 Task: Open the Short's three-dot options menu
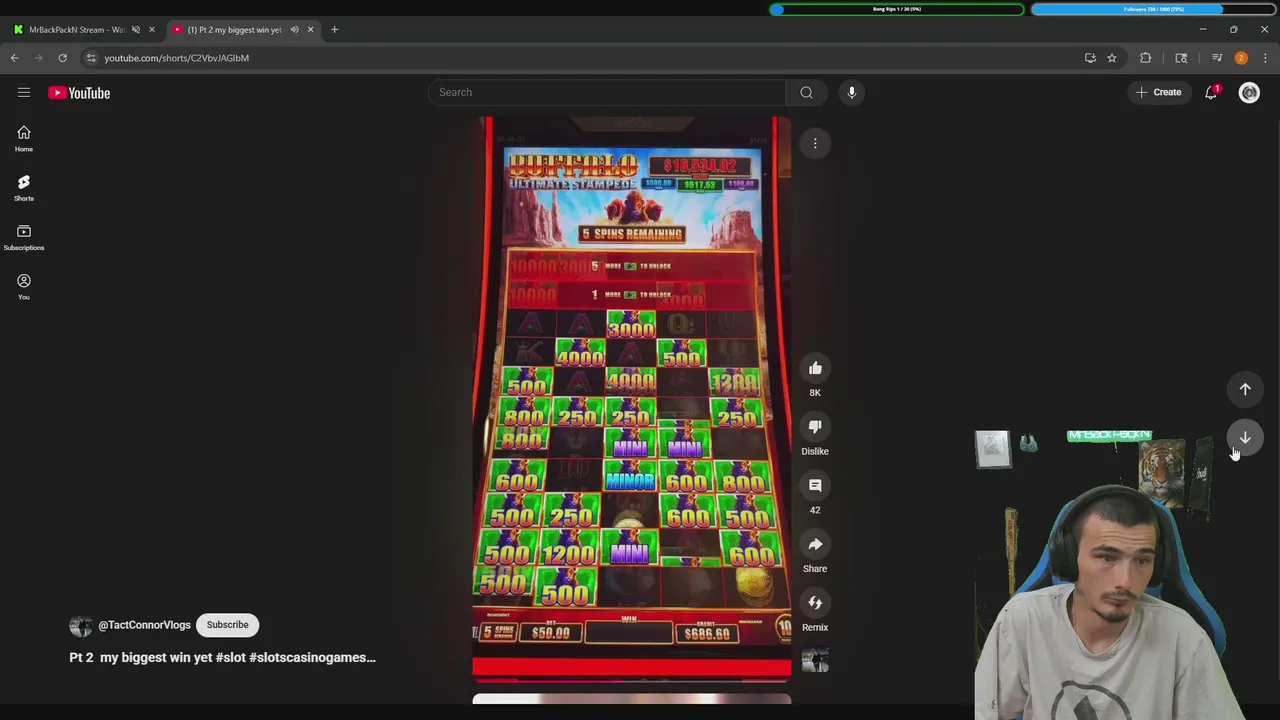(x=815, y=144)
